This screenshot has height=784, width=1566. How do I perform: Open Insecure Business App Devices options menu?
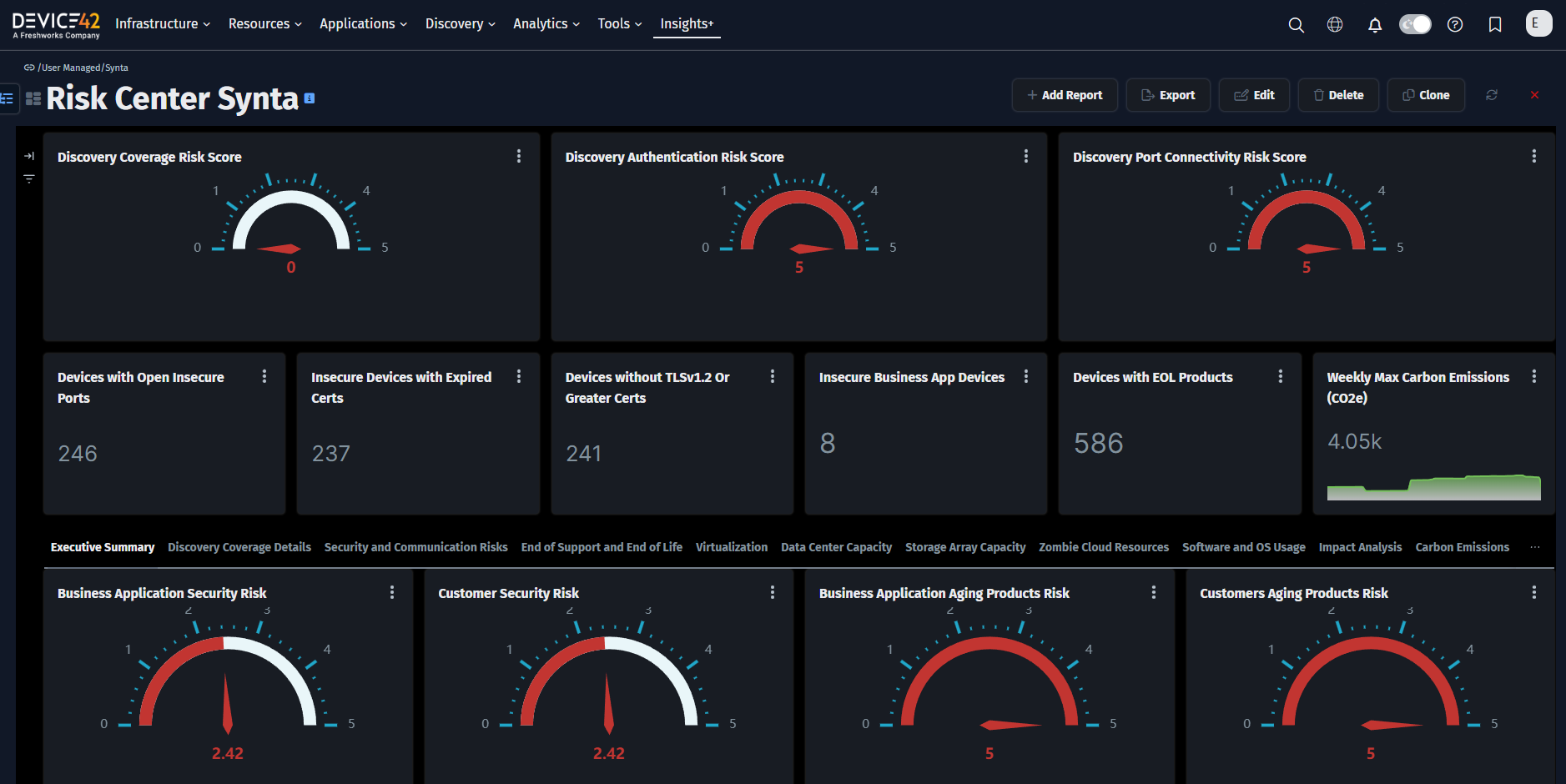coord(1026,376)
